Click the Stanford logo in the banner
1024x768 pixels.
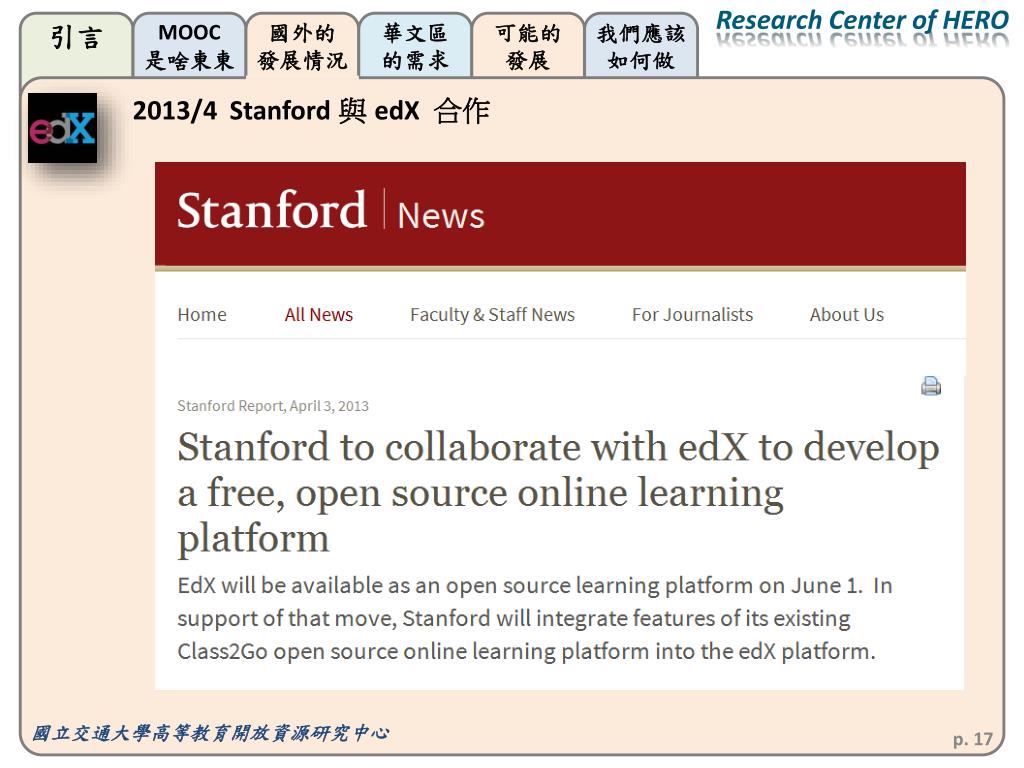272,210
